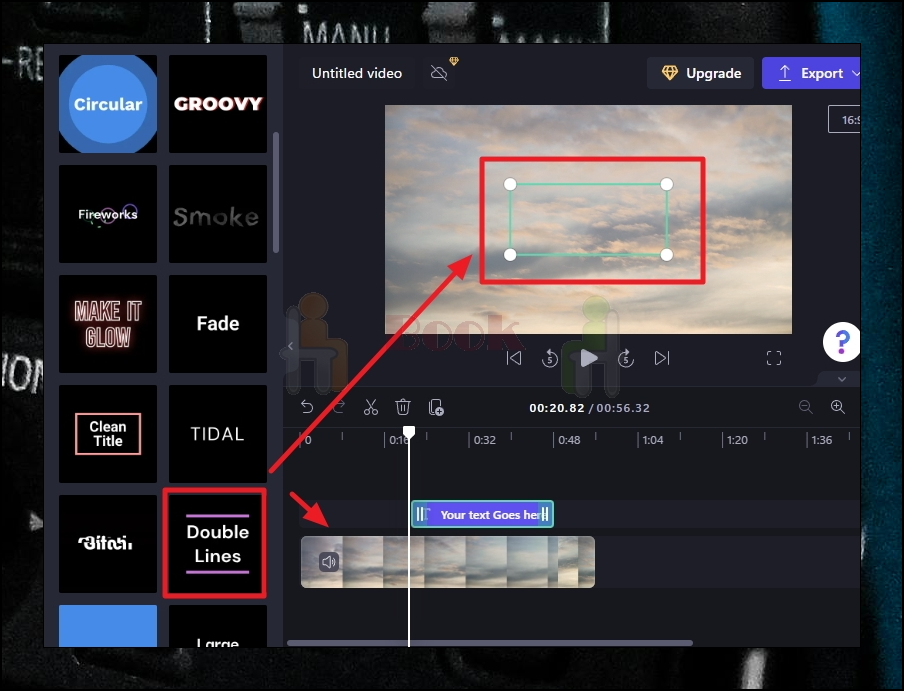Choose the TIDAL text style
904x691 pixels.
218,434
